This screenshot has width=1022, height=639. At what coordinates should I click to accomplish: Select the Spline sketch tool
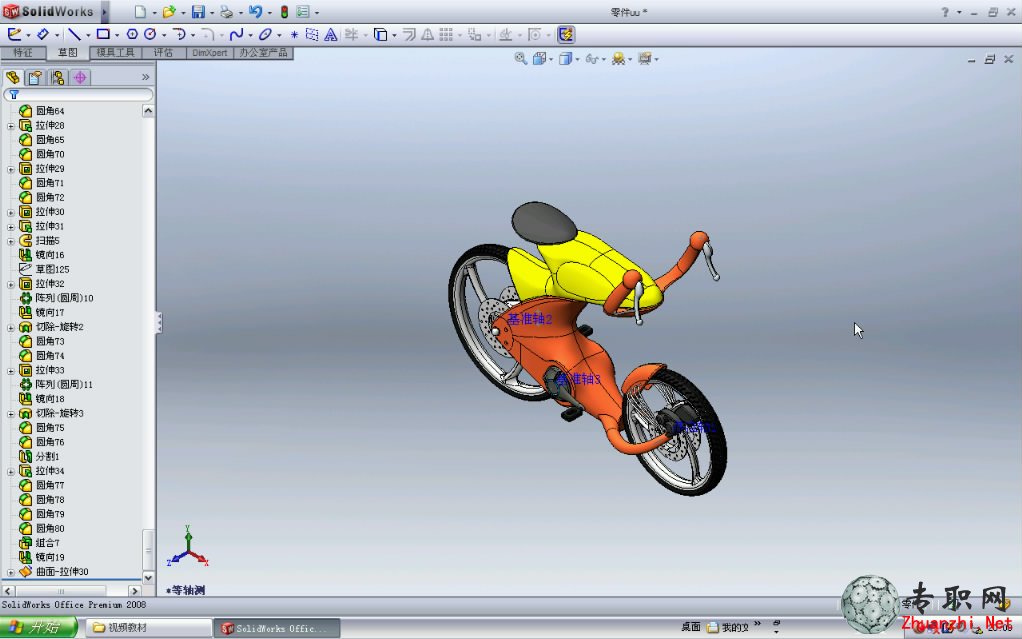236,34
